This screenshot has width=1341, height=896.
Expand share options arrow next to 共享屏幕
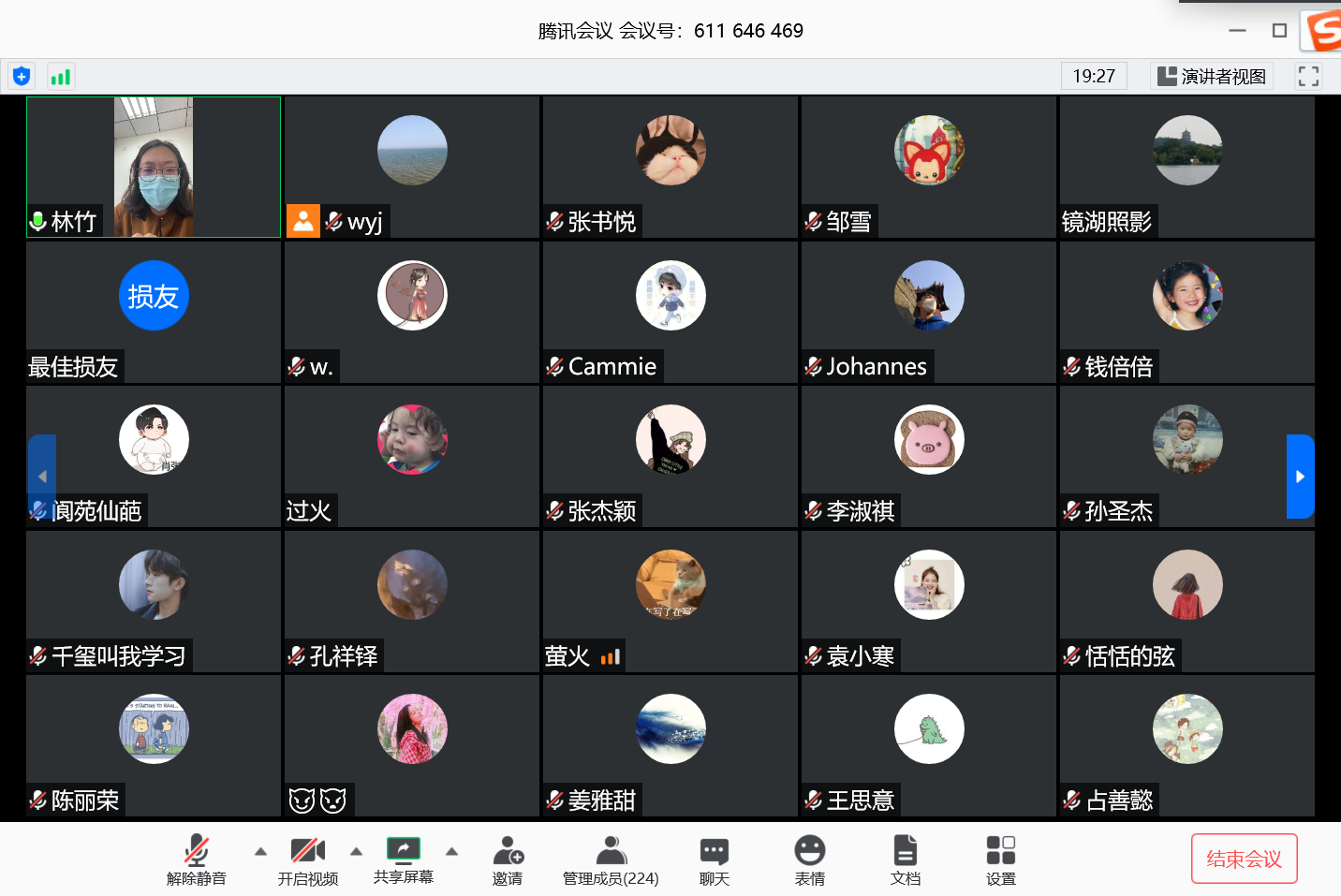(451, 852)
